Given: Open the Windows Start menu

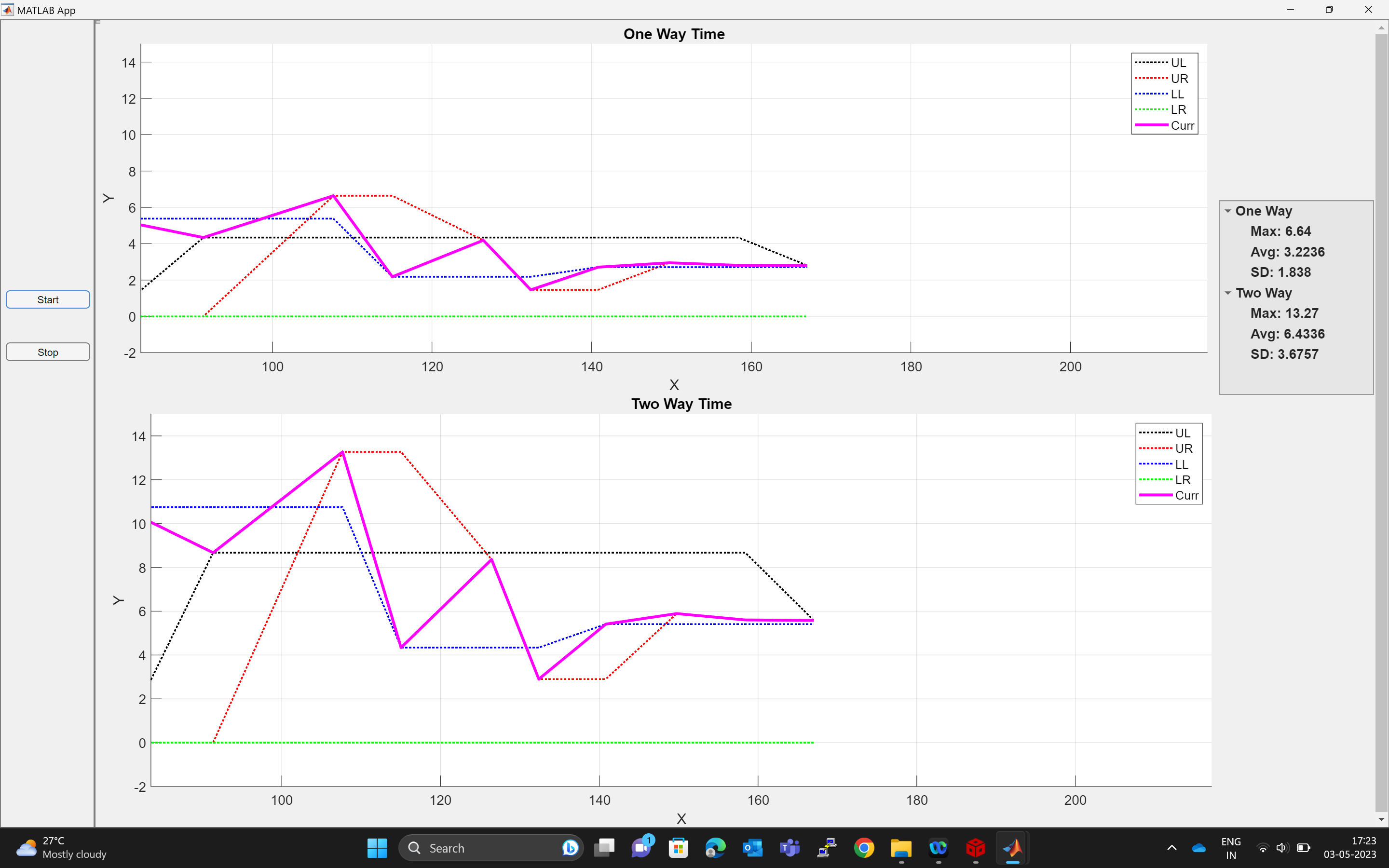Looking at the screenshot, I should coord(377,848).
